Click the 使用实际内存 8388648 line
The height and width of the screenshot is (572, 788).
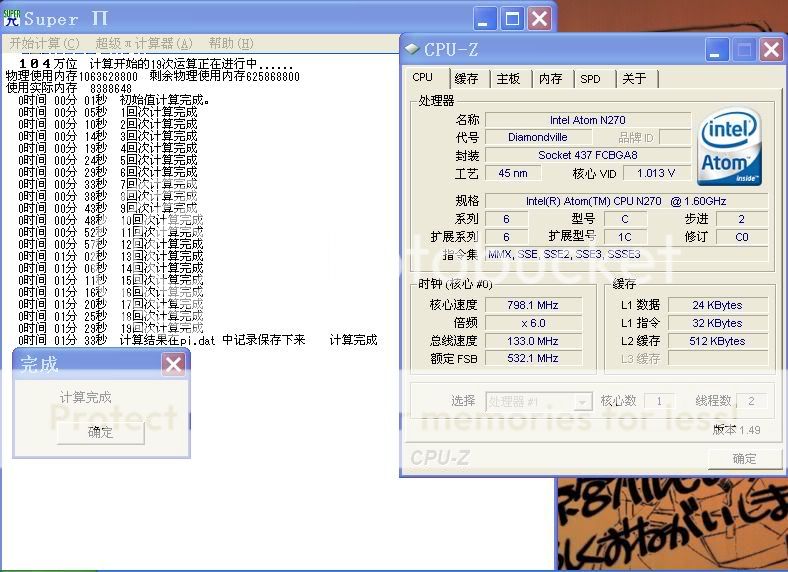[69, 88]
